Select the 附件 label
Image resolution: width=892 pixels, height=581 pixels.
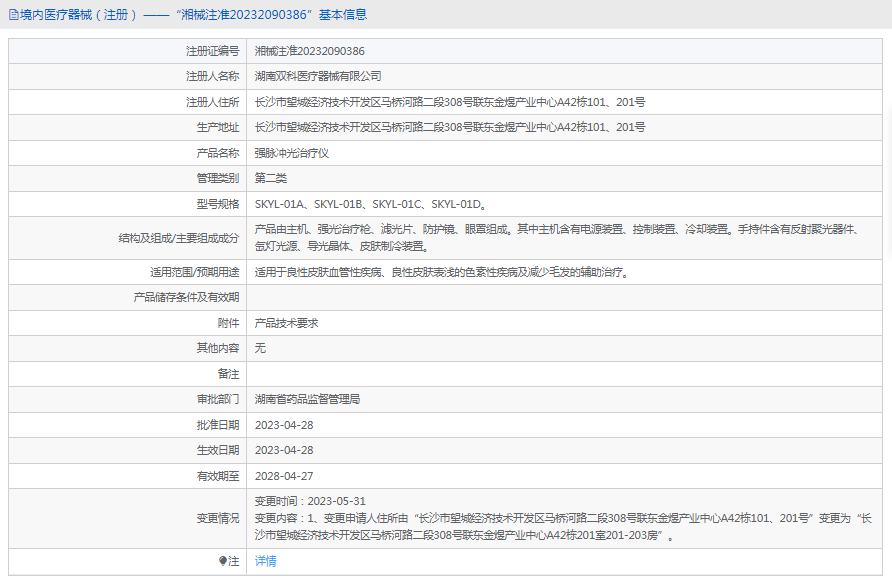point(229,323)
